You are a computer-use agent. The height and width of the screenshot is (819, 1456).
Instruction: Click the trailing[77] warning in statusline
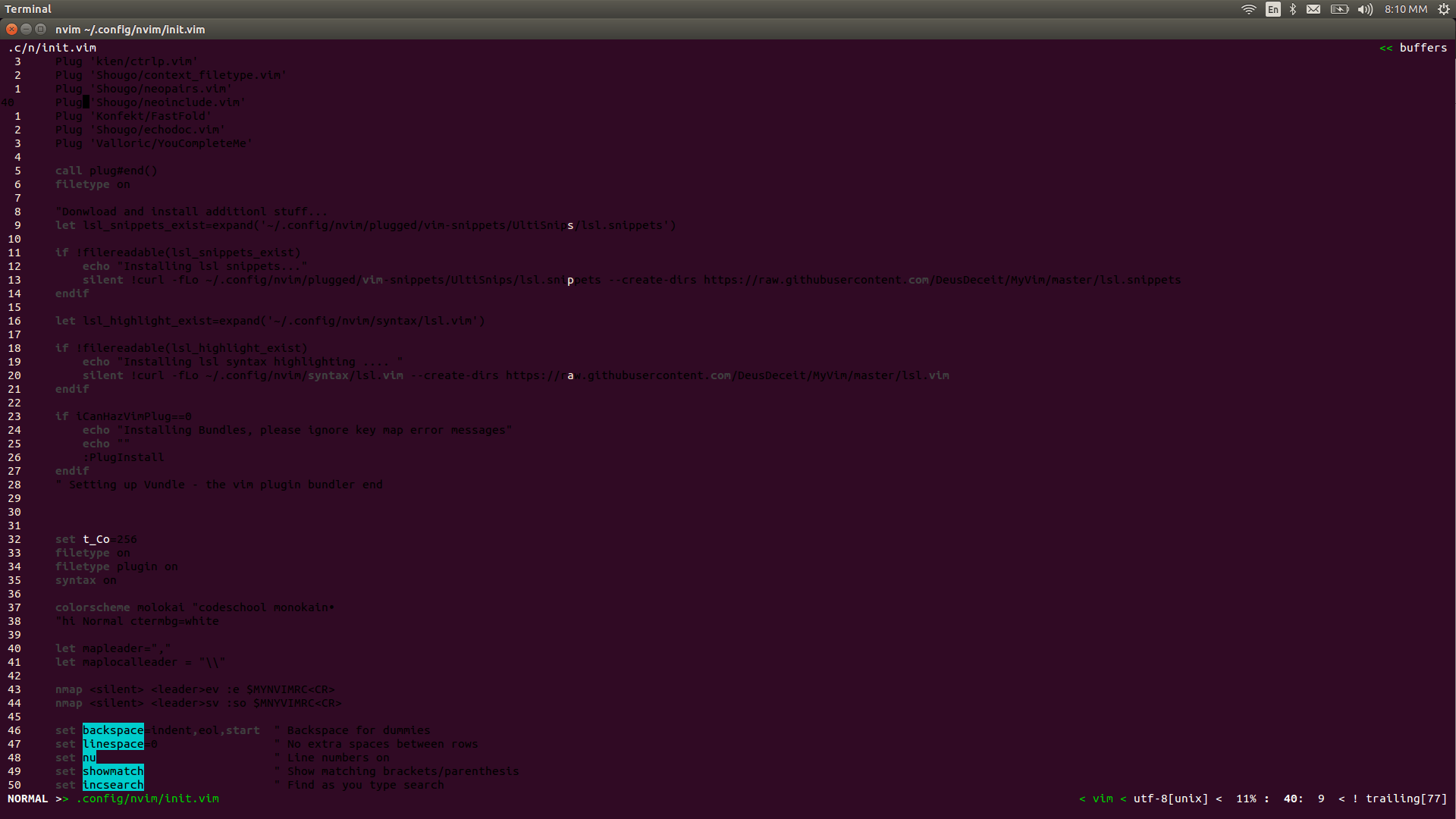(1406, 799)
